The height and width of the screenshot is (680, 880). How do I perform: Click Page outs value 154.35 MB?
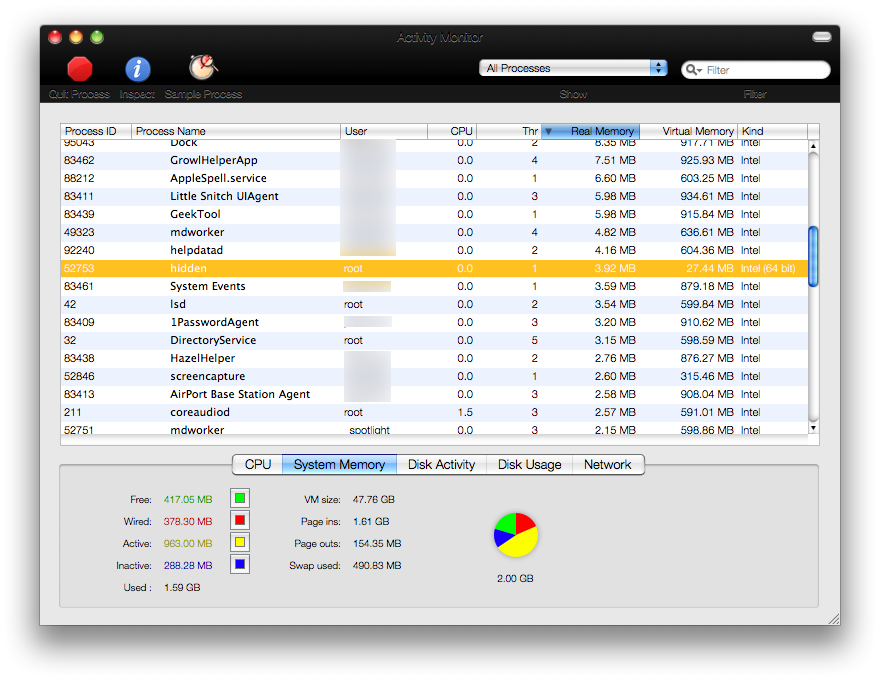pos(377,544)
